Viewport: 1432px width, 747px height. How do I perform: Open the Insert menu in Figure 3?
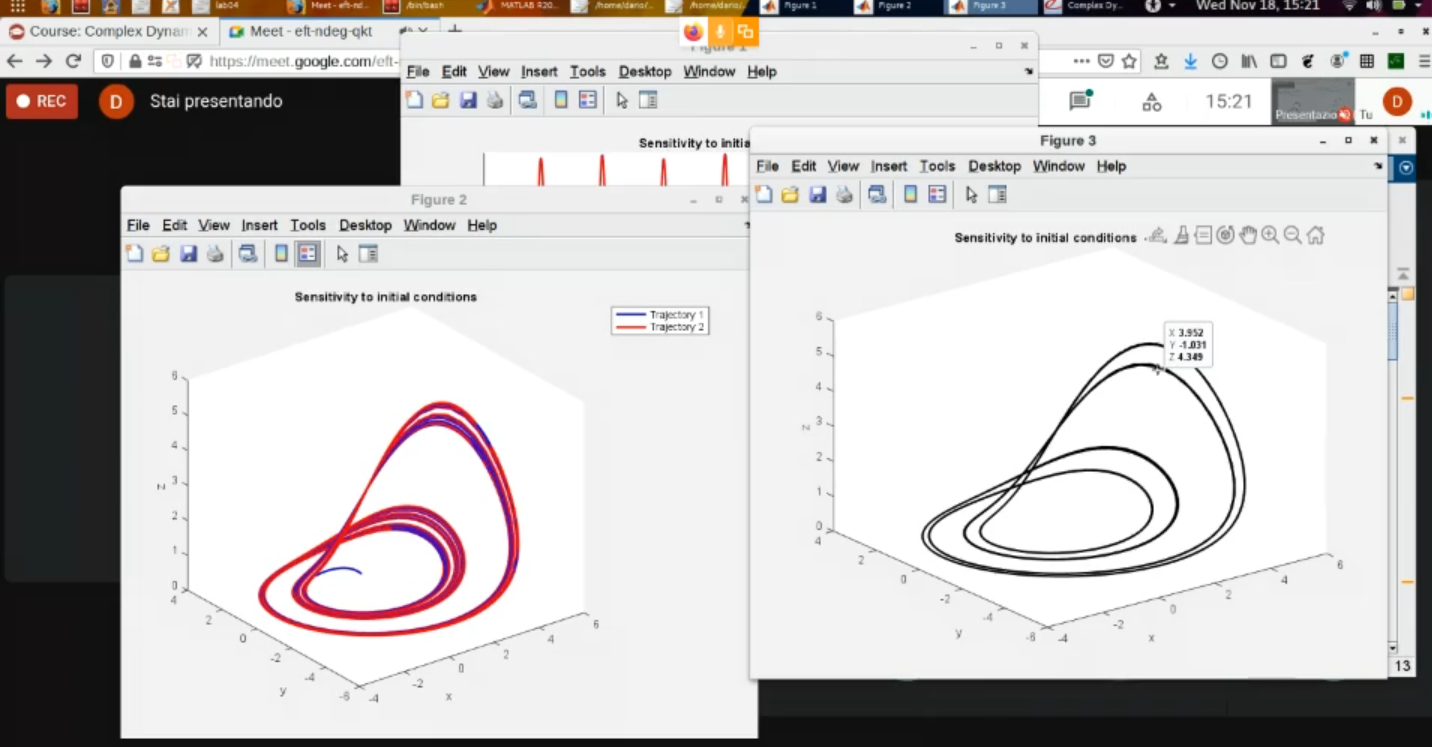pos(888,166)
